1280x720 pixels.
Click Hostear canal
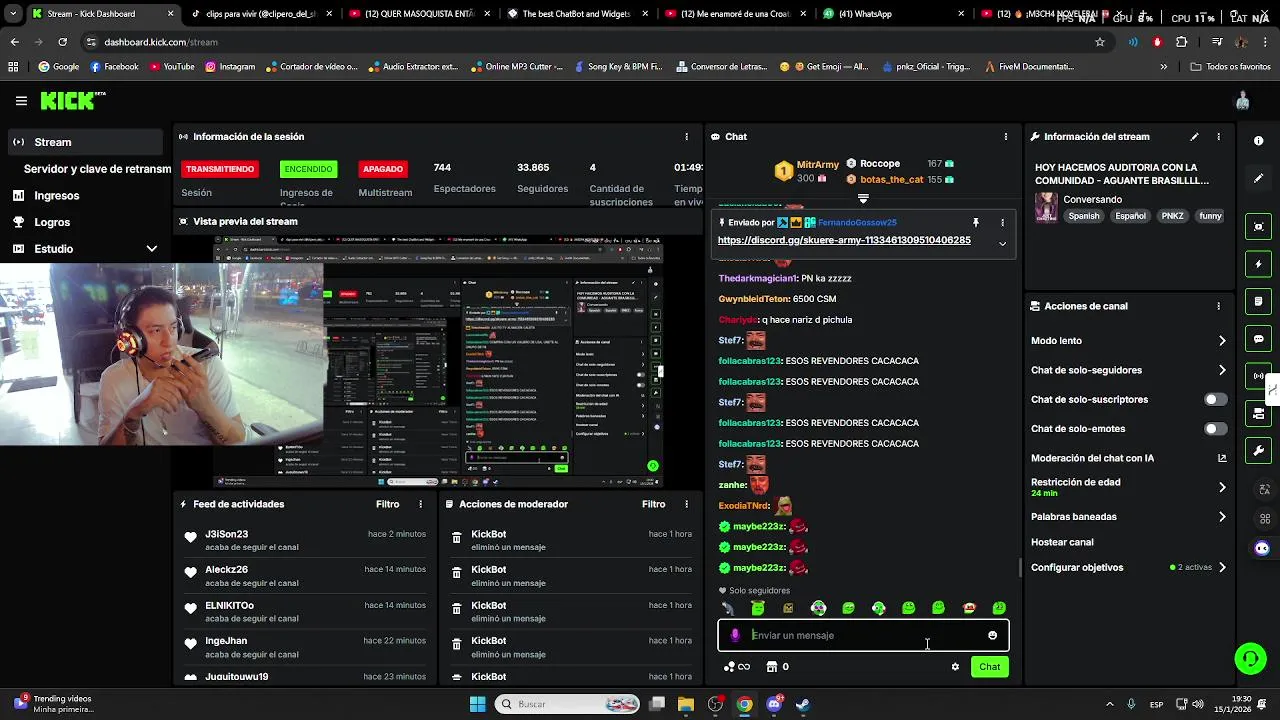(1062, 542)
